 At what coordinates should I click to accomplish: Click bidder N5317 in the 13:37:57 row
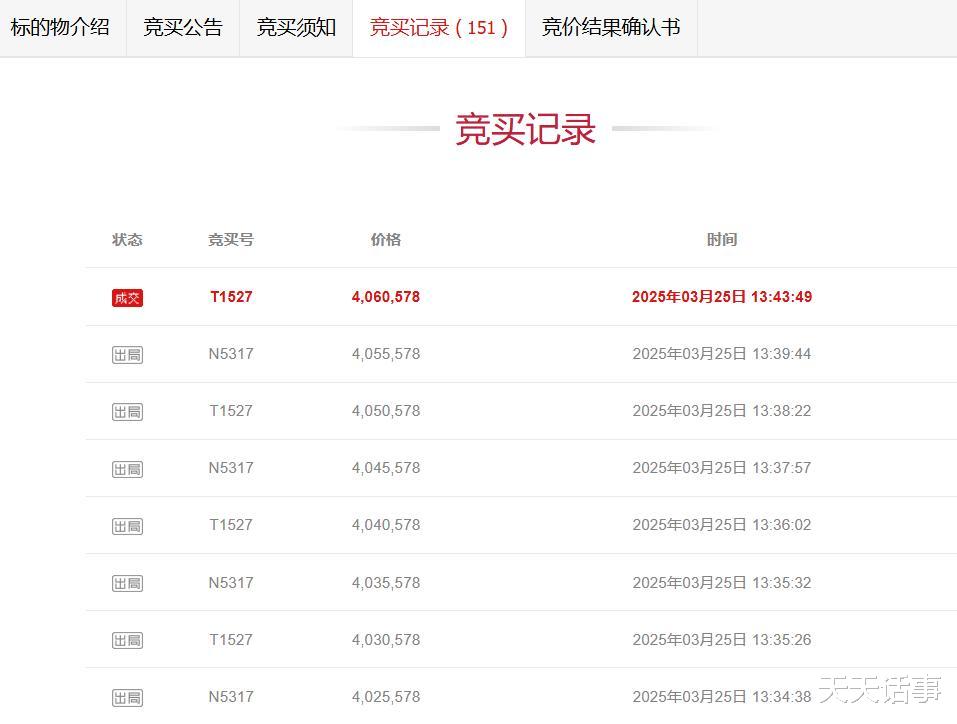pos(231,468)
